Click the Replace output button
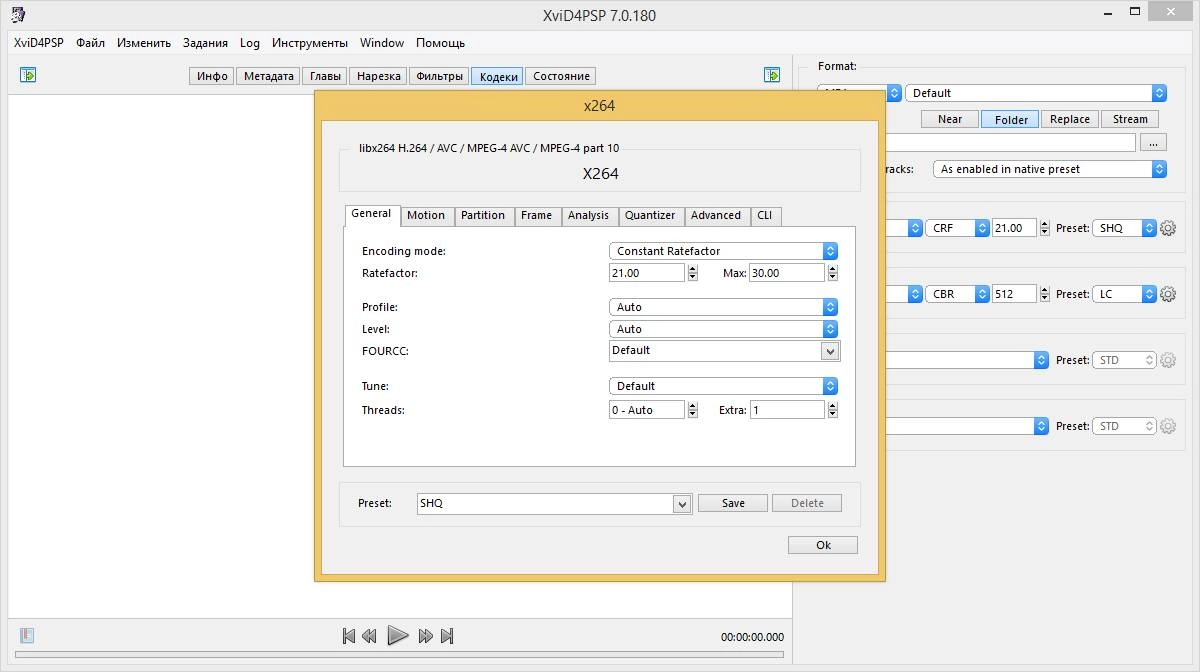The height and width of the screenshot is (672, 1200). [x=1069, y=119]
